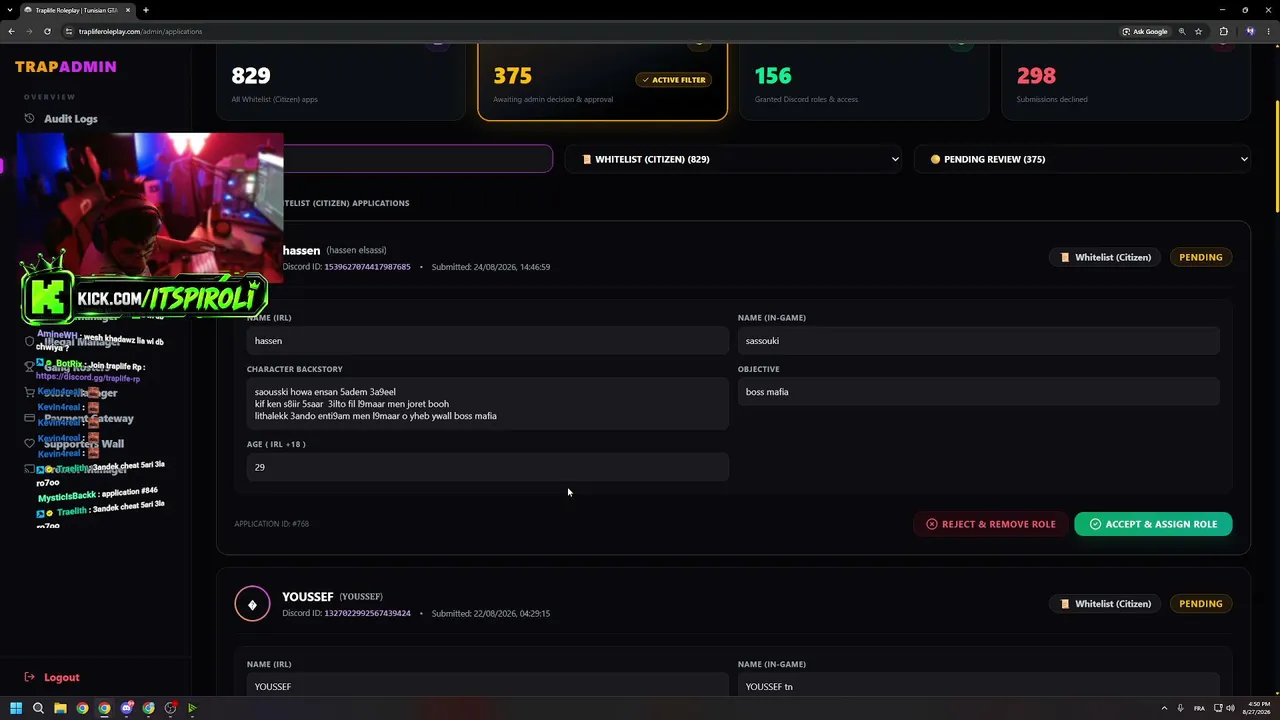This screenshot has width=1280, height=720.
Task: Open the Gang Rosters trophy icon
Action: coord(29,367)
